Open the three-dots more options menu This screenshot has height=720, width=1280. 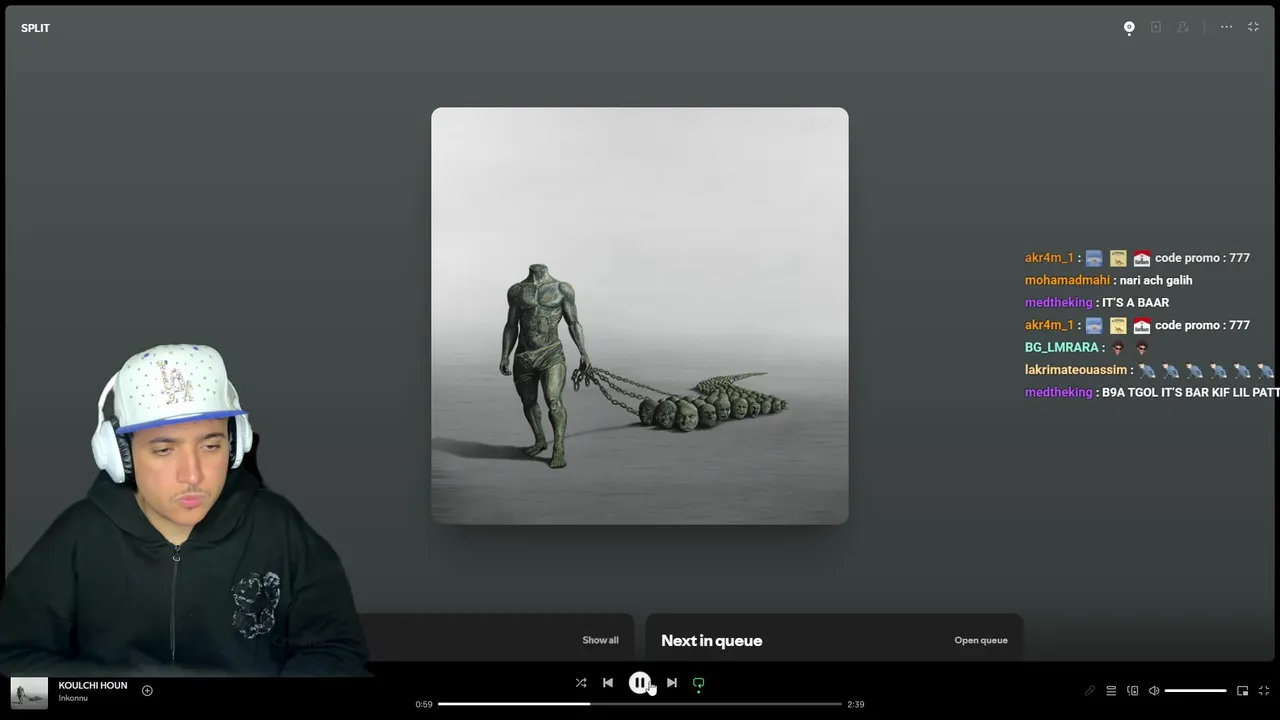pos(1226,27)
